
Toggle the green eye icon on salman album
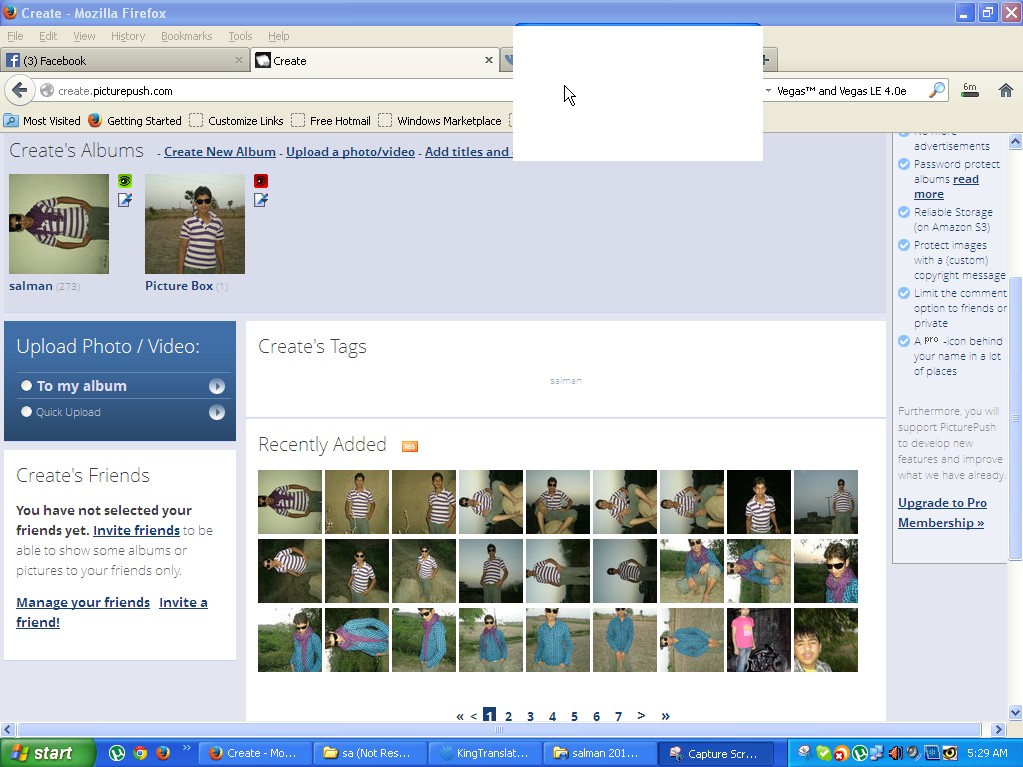[x=125, y=181]
